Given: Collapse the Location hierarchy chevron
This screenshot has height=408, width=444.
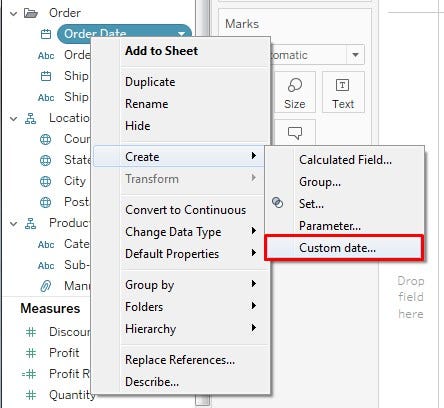Looking at the screenshot, I should tap(13, 118).
